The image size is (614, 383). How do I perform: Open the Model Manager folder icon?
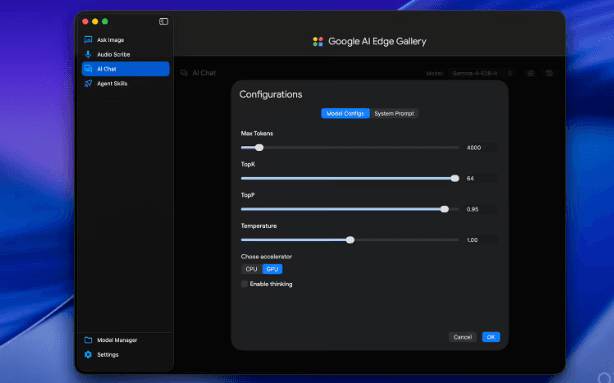tap(88, 340)
